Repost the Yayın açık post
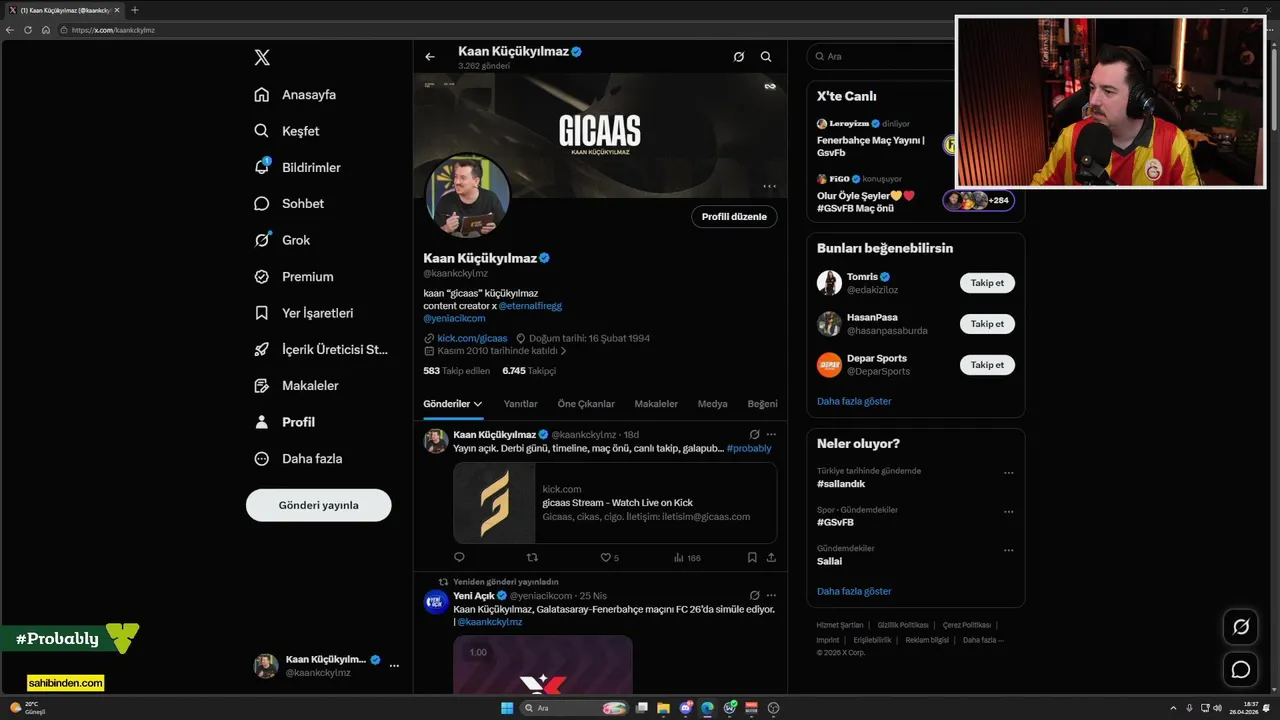Viewport: 1280px width, 720px height. [x=532, y=557]
